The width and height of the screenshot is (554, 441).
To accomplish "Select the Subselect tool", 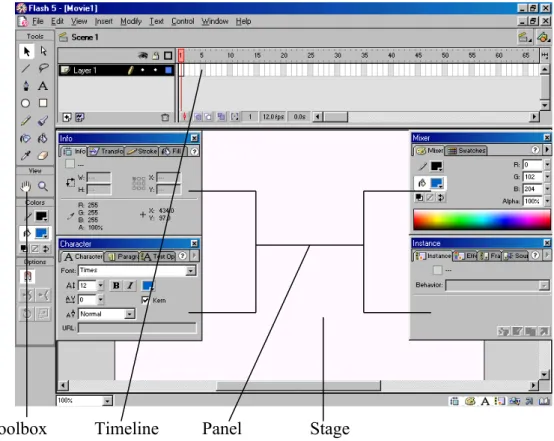I will (x=43, y=52).
